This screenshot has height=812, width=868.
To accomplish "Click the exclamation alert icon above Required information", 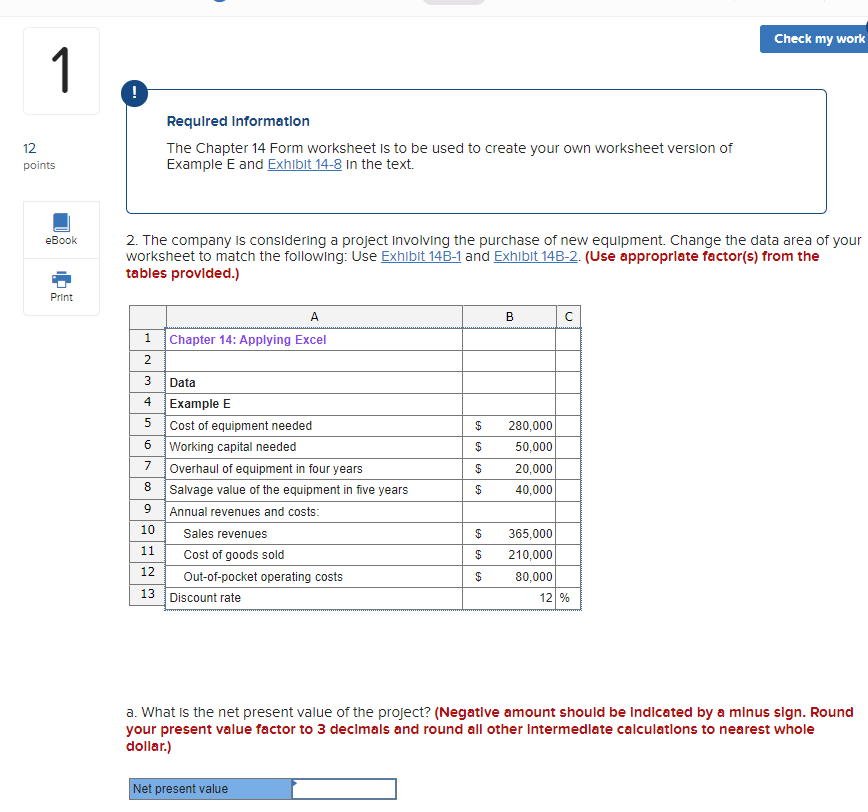I will click(x=134, y=93).
